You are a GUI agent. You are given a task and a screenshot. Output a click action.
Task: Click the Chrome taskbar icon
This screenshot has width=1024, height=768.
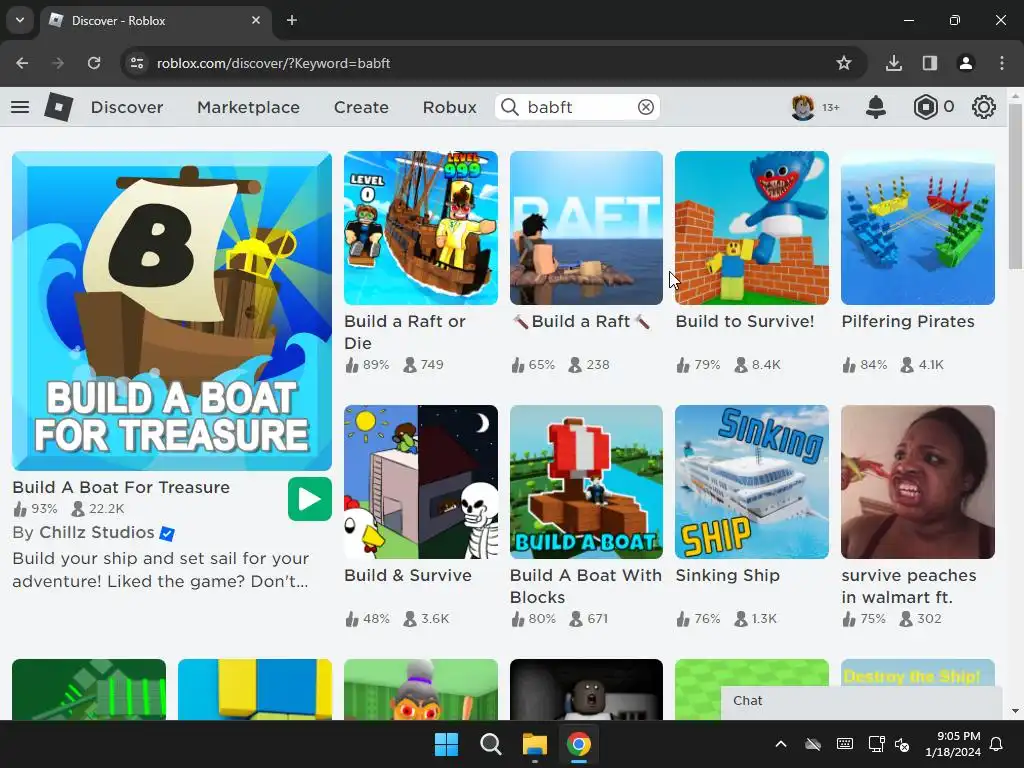tap(579, 744)
